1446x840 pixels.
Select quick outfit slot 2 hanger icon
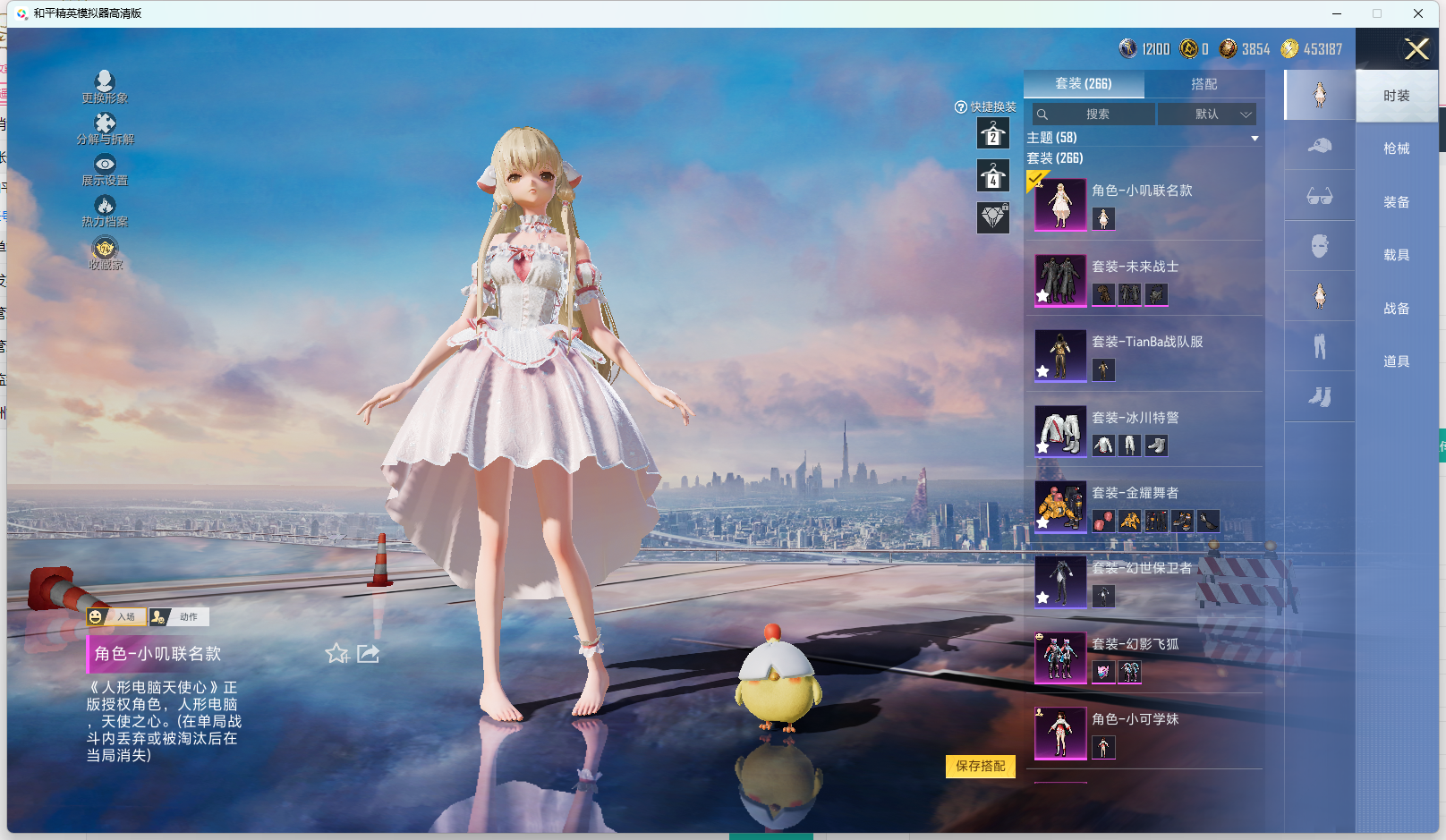click(x=992, y=135)
